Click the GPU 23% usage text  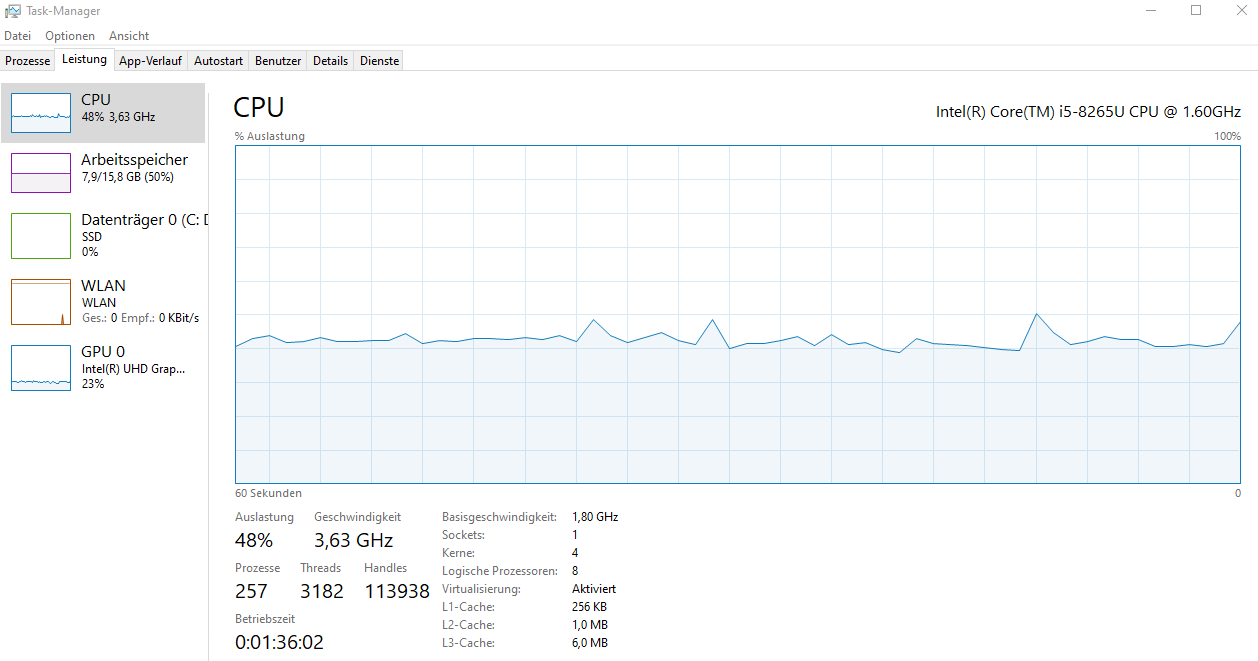[93, 384]
